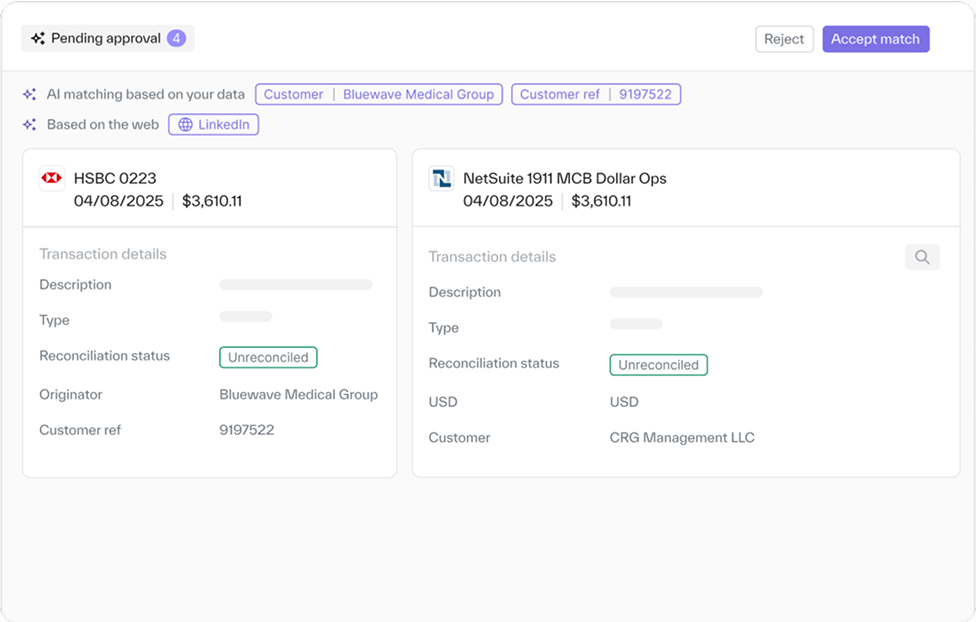Viewport: 976px width, 622px height.
Task: Select the Customer ref 9197522 chip
Action: coord(596,95)
